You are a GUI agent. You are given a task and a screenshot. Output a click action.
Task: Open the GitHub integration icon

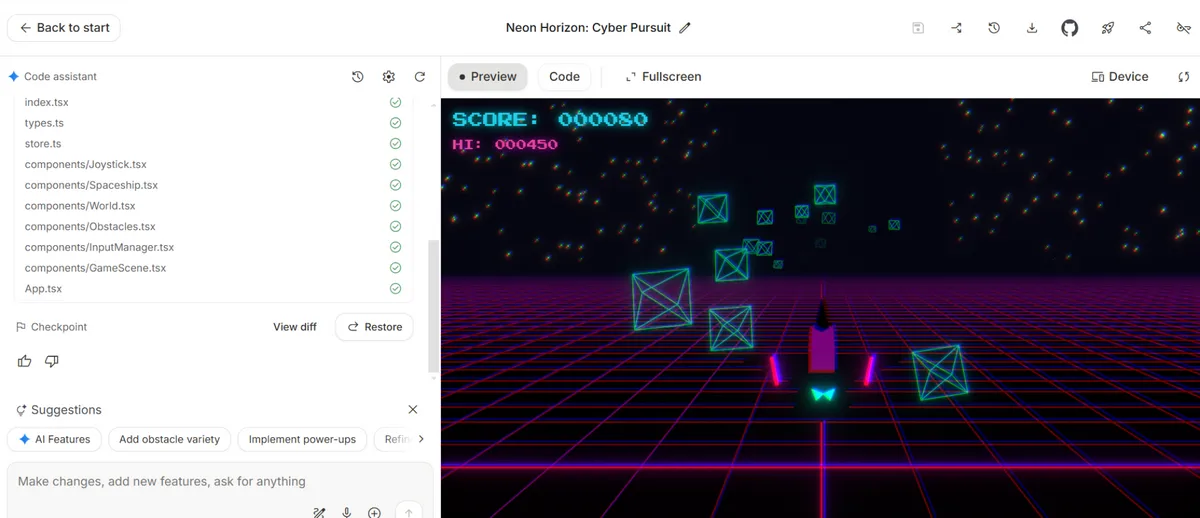click(x=1070, y=28)
